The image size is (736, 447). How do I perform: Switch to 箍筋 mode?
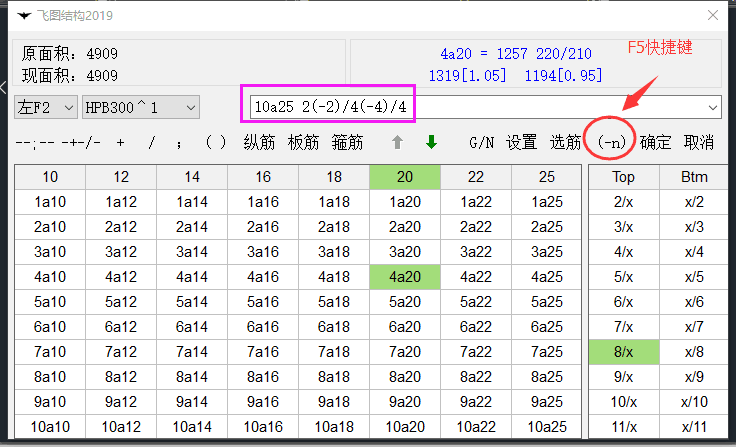347,142
